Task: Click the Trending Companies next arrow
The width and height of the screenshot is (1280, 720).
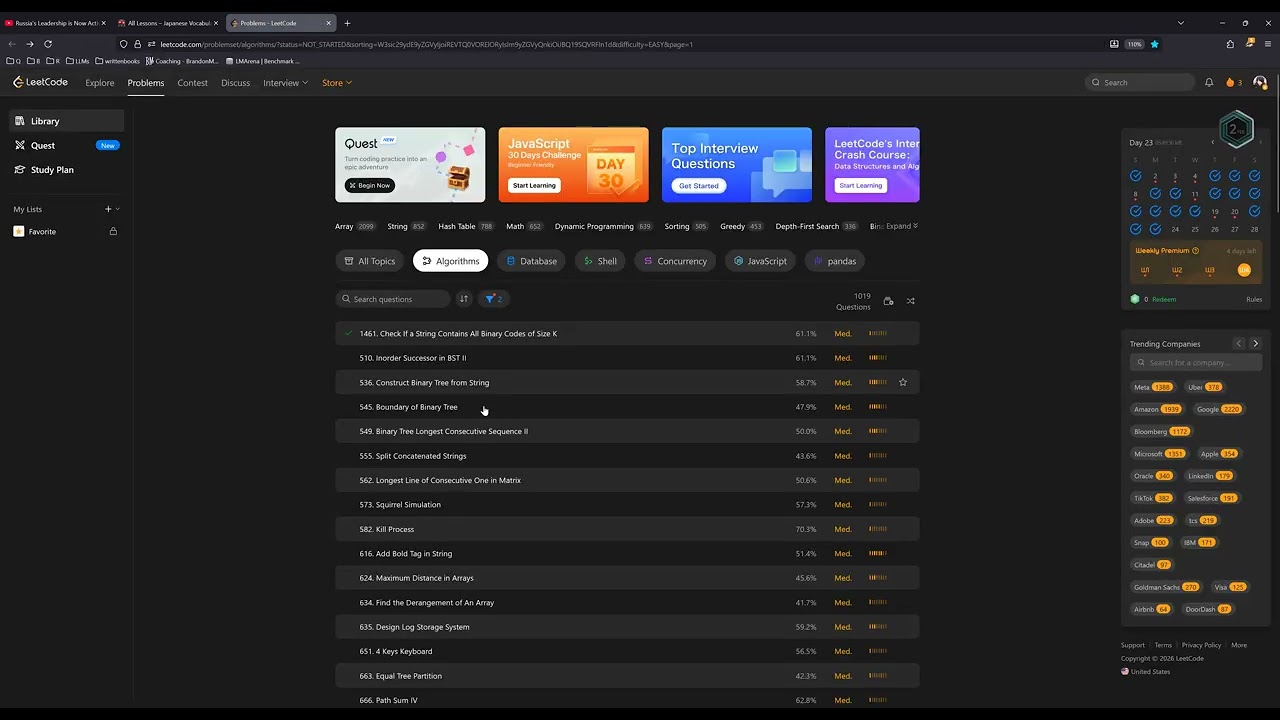Action: tap(1255, 344)
